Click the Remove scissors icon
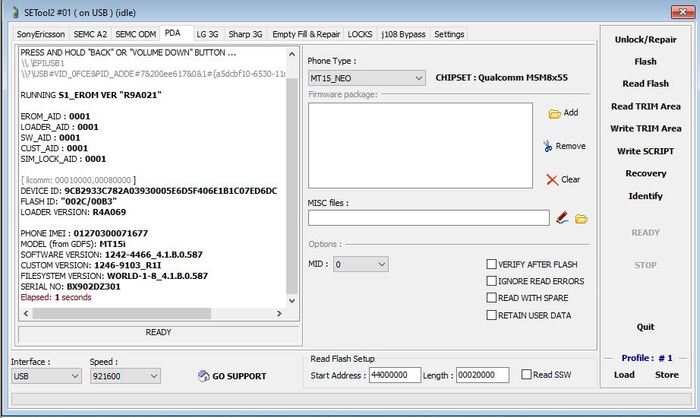This screenshot has height=418, width=700. (548, 146)
